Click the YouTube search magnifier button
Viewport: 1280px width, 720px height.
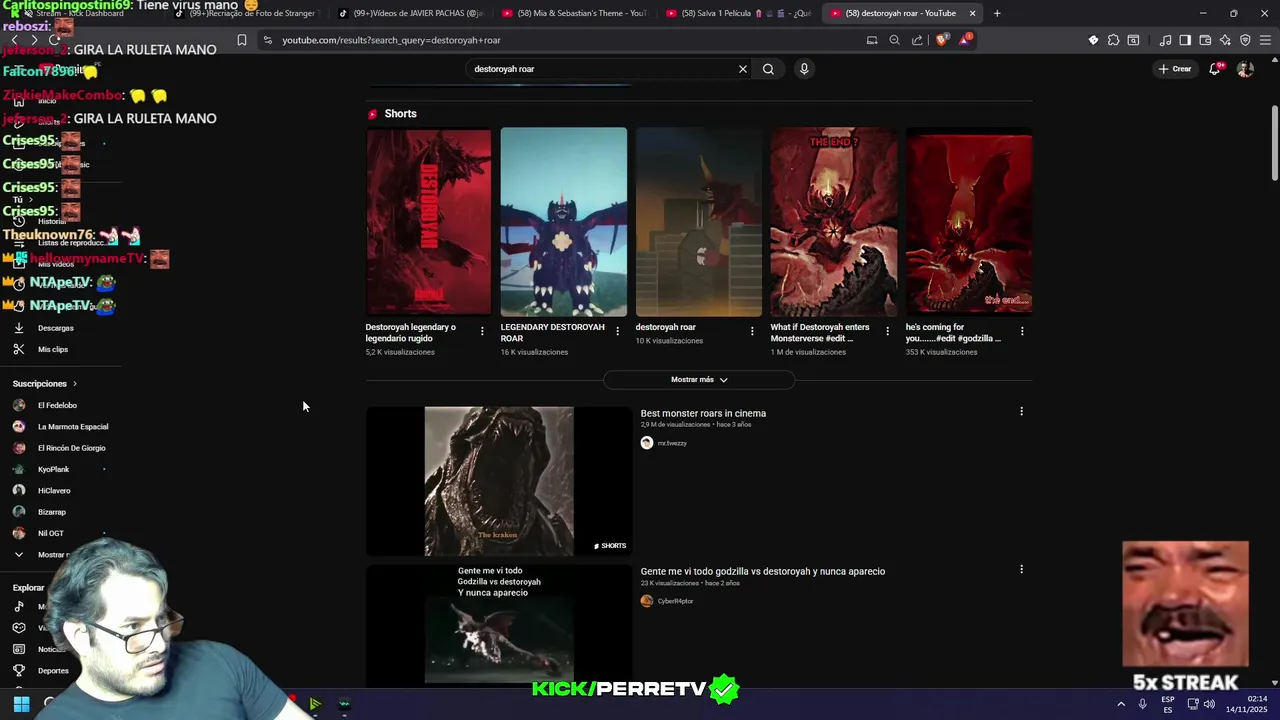tap(768, 69)
